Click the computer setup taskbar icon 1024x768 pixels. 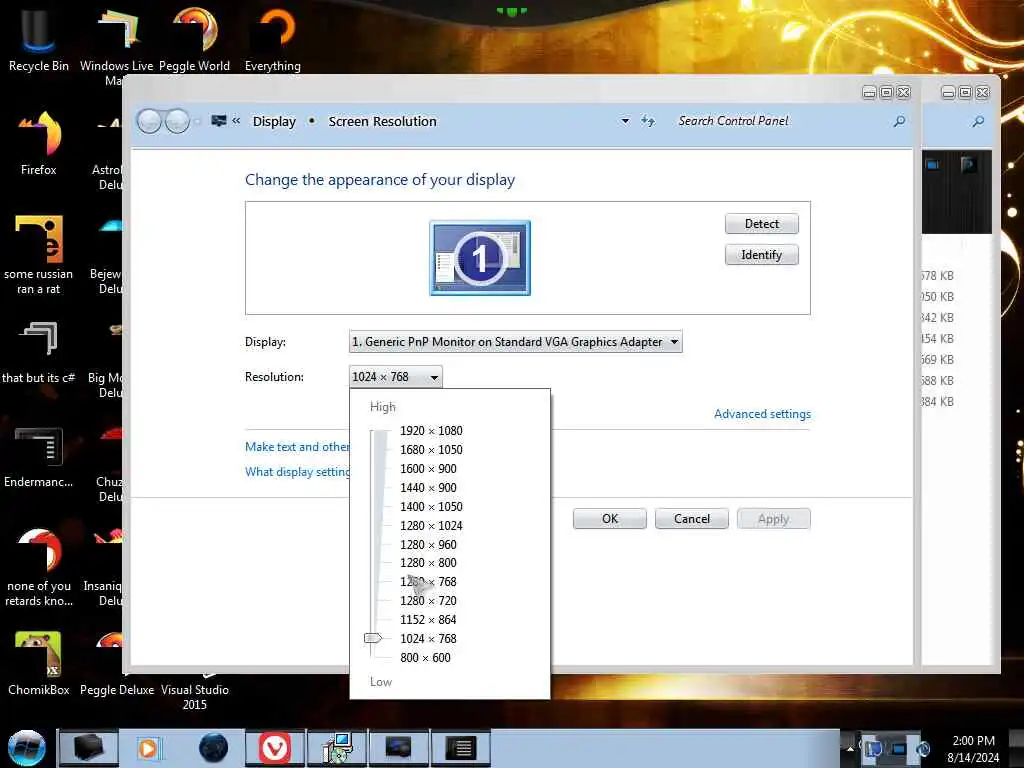point(337,748)
